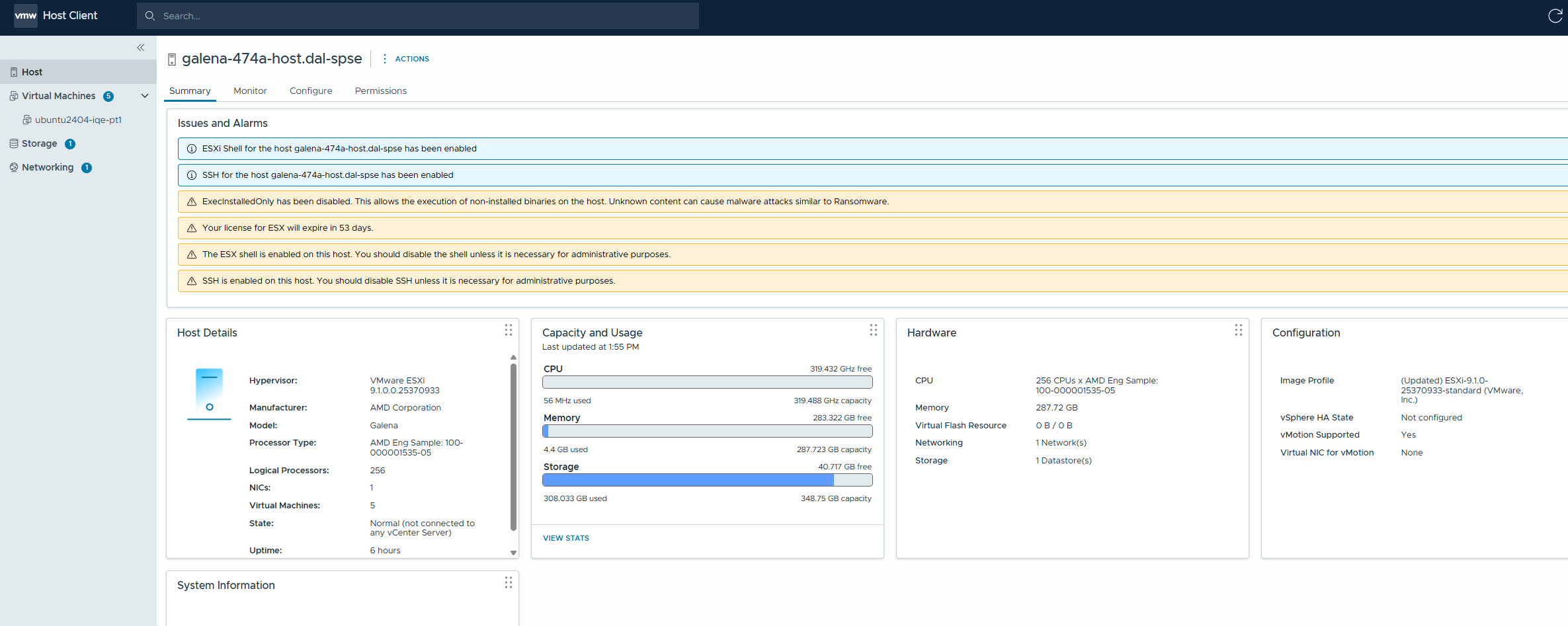Click warning icon on ESX shell warning
This screenshot has width=1568, height=626.
click(x=192, y=254)
